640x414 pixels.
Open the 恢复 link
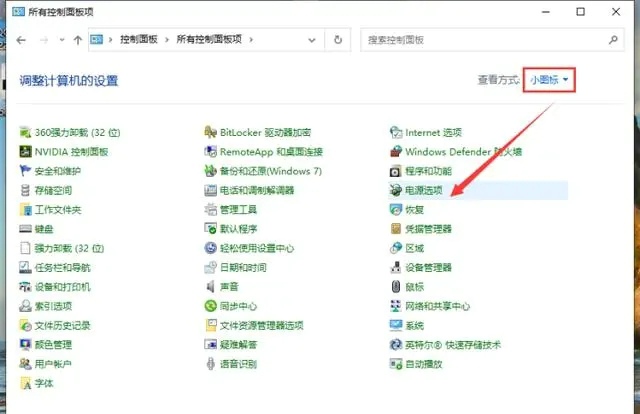tap(414, 209)
